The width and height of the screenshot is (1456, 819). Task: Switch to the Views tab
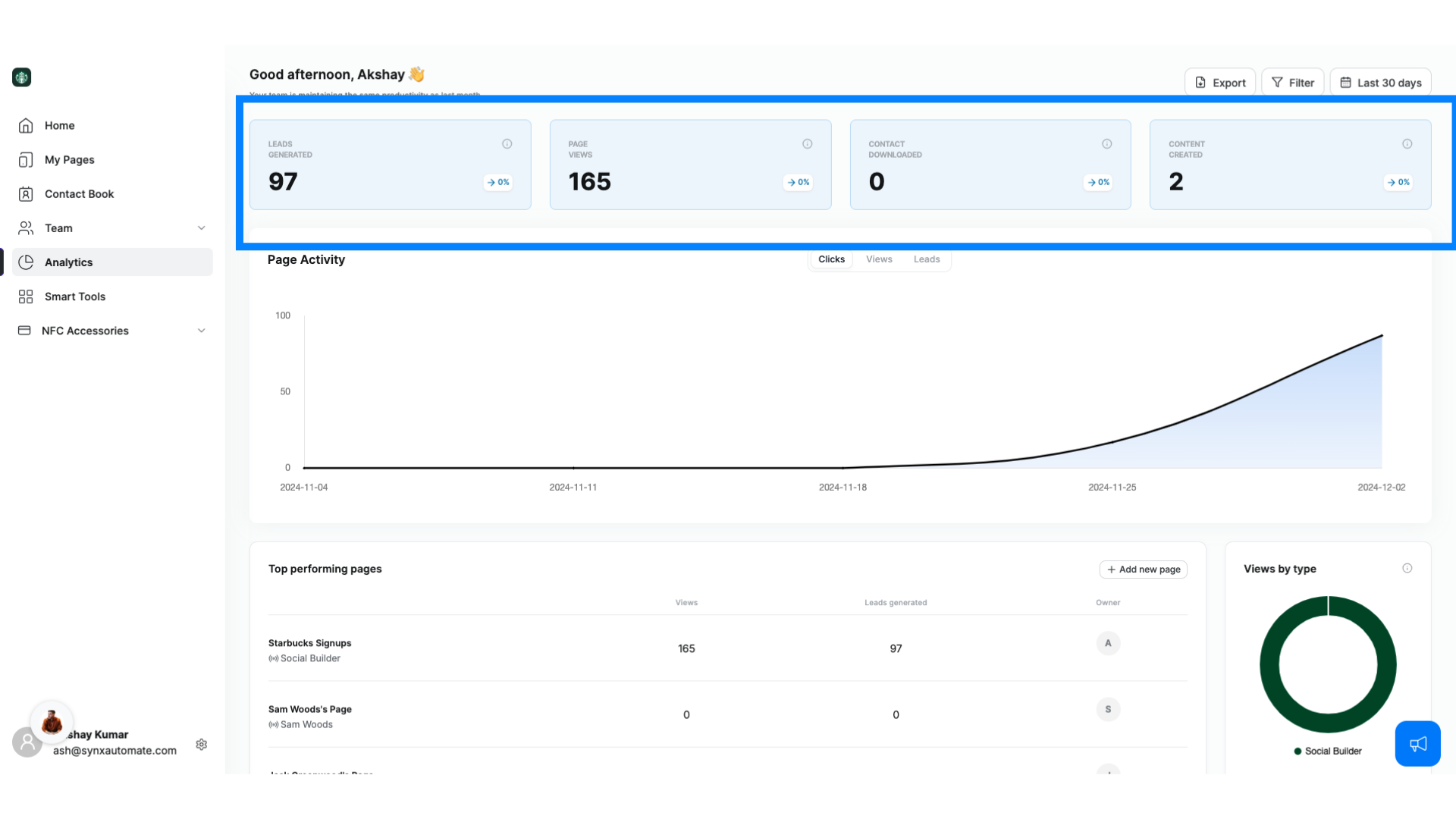879,259
